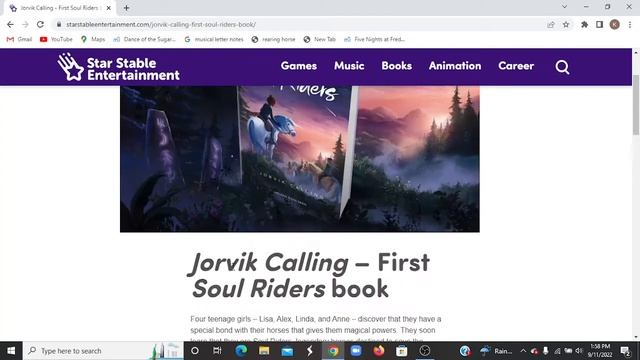Screen dimensions: 640x360
Task: Open Zoom from the taskbar
Action: (356, 351)
